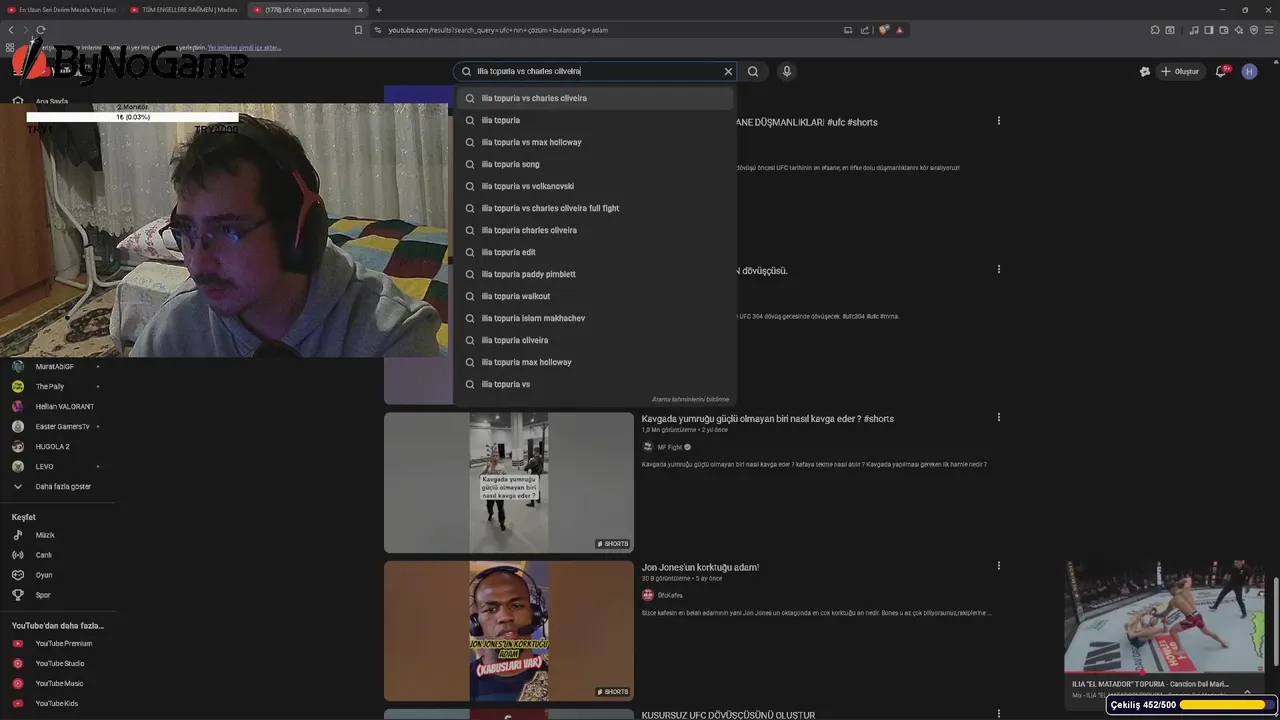The image size is (1280, 720).
Task: Open a new browser tab
Action: pos(378,10)
